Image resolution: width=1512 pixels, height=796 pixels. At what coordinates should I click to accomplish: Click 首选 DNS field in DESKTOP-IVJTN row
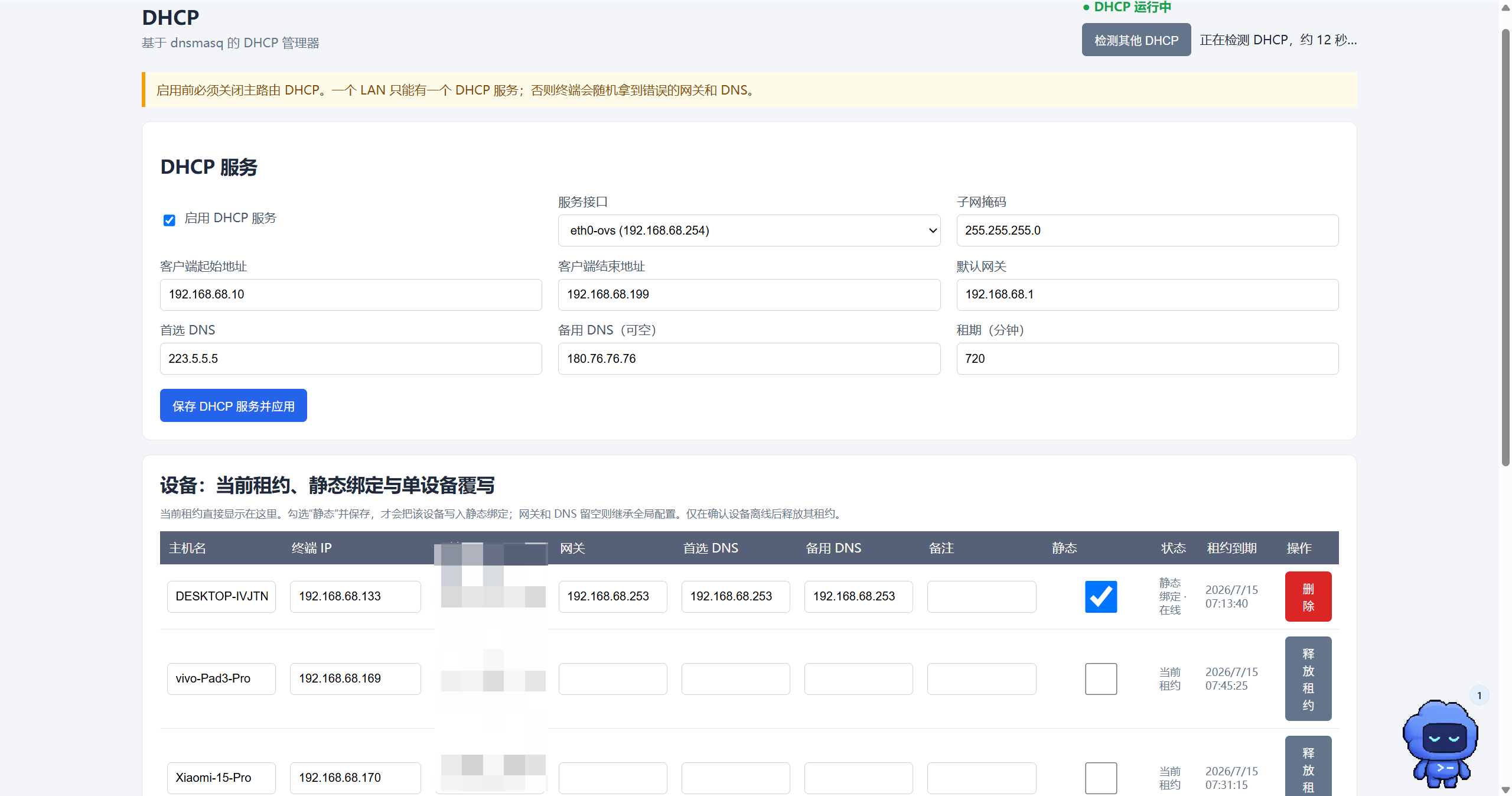[x=736, y=596]
